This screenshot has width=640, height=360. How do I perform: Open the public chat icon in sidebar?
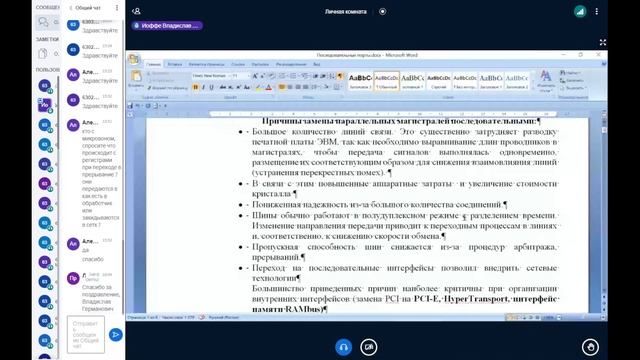coord(43,22)
